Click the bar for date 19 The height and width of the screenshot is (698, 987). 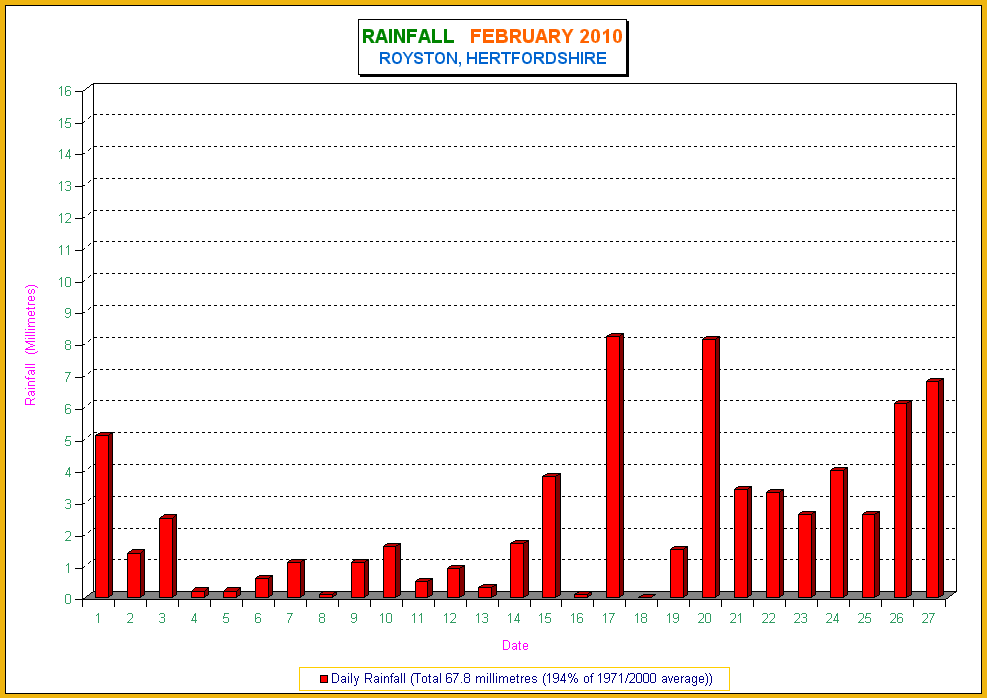pos(679,572)
